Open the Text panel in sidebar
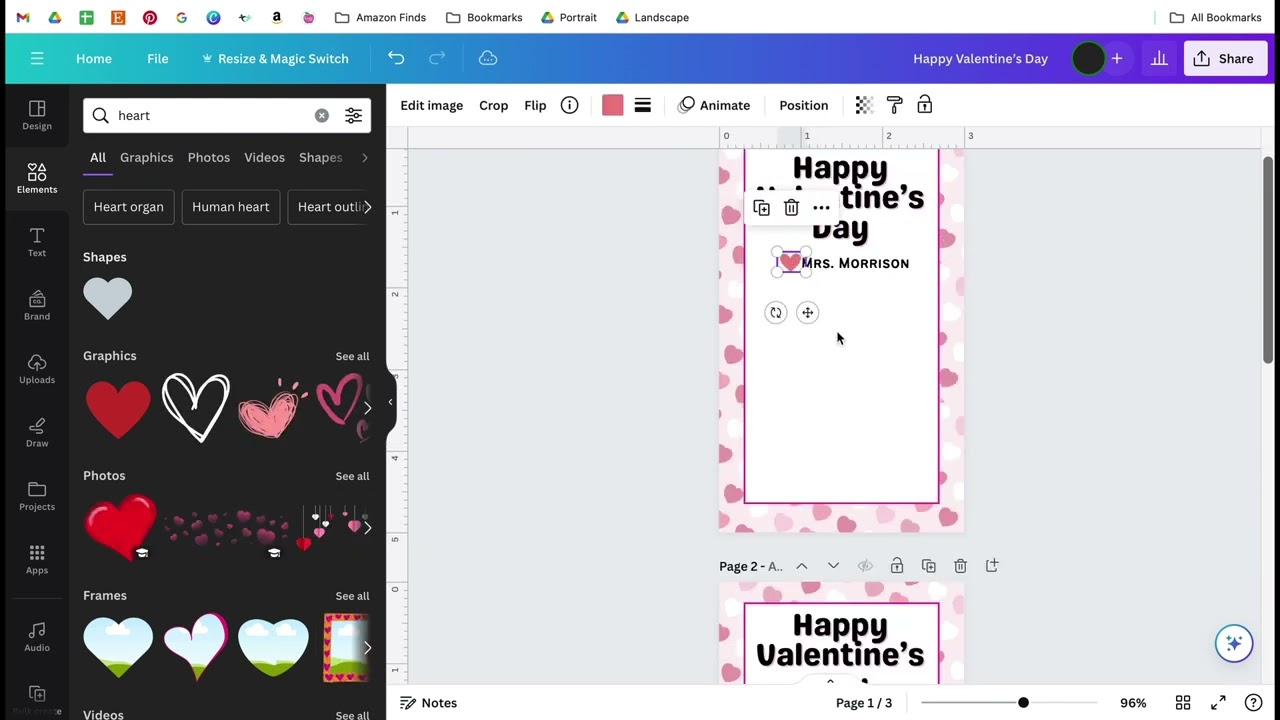 [37, 242]
